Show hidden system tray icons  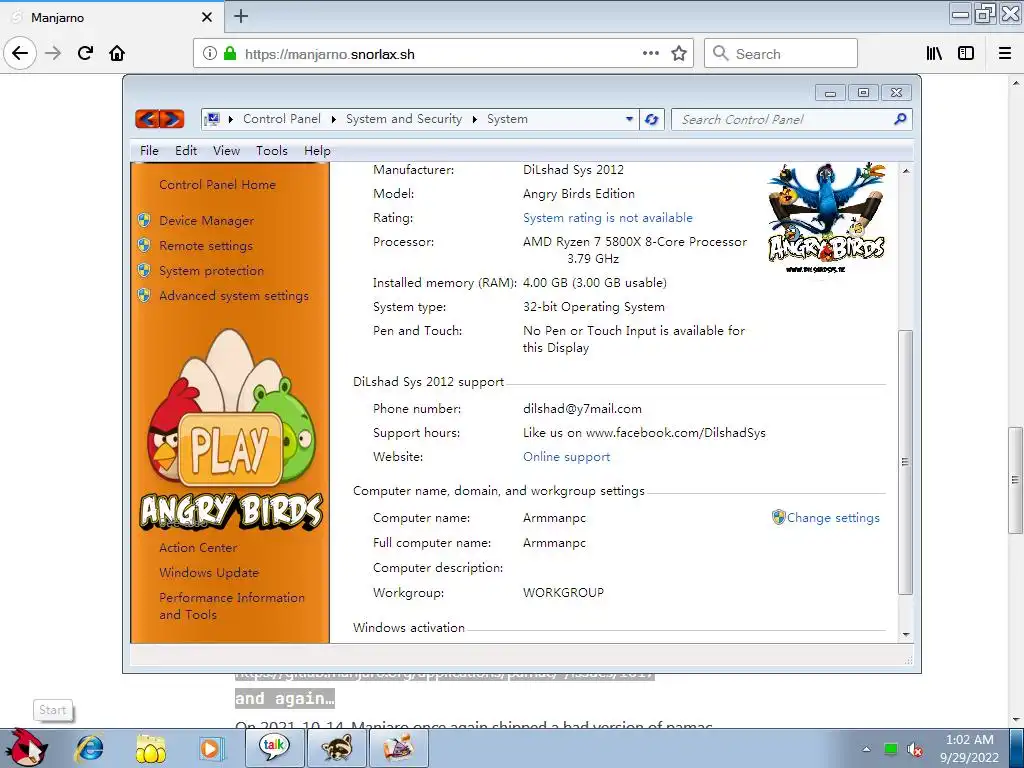coord(867,749)
